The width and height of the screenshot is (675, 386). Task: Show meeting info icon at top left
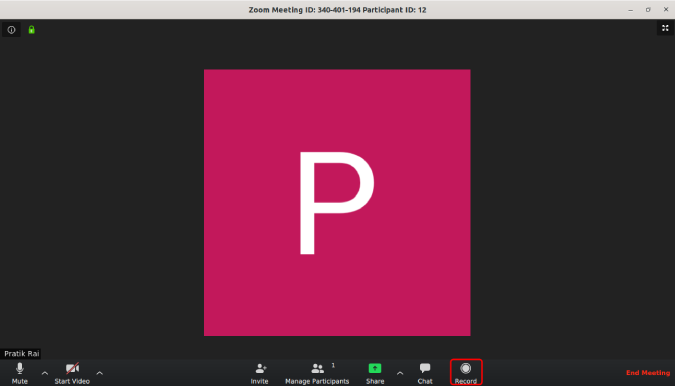11,30
